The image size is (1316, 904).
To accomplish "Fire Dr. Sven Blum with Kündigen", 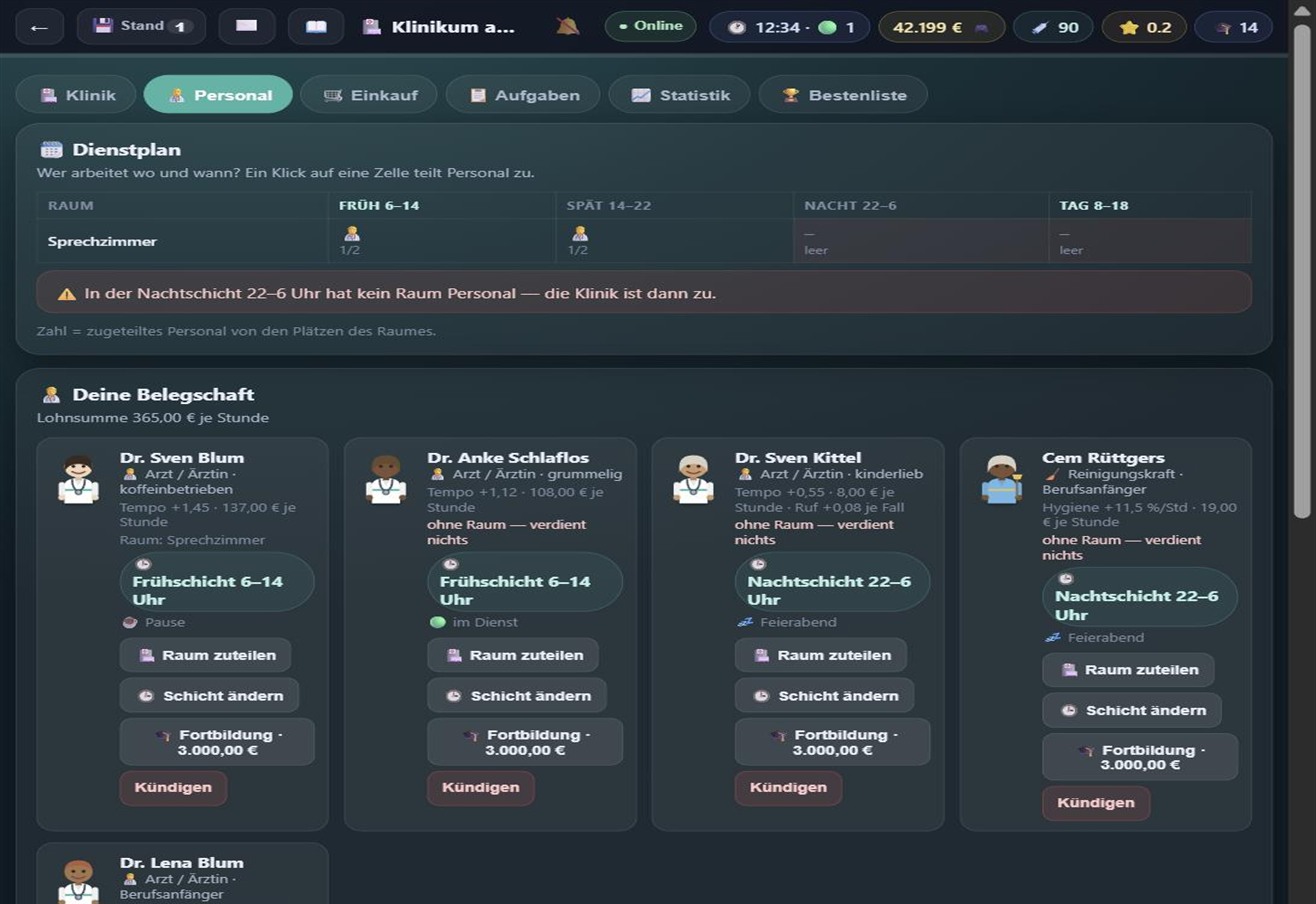I will [x=173, y=788].
